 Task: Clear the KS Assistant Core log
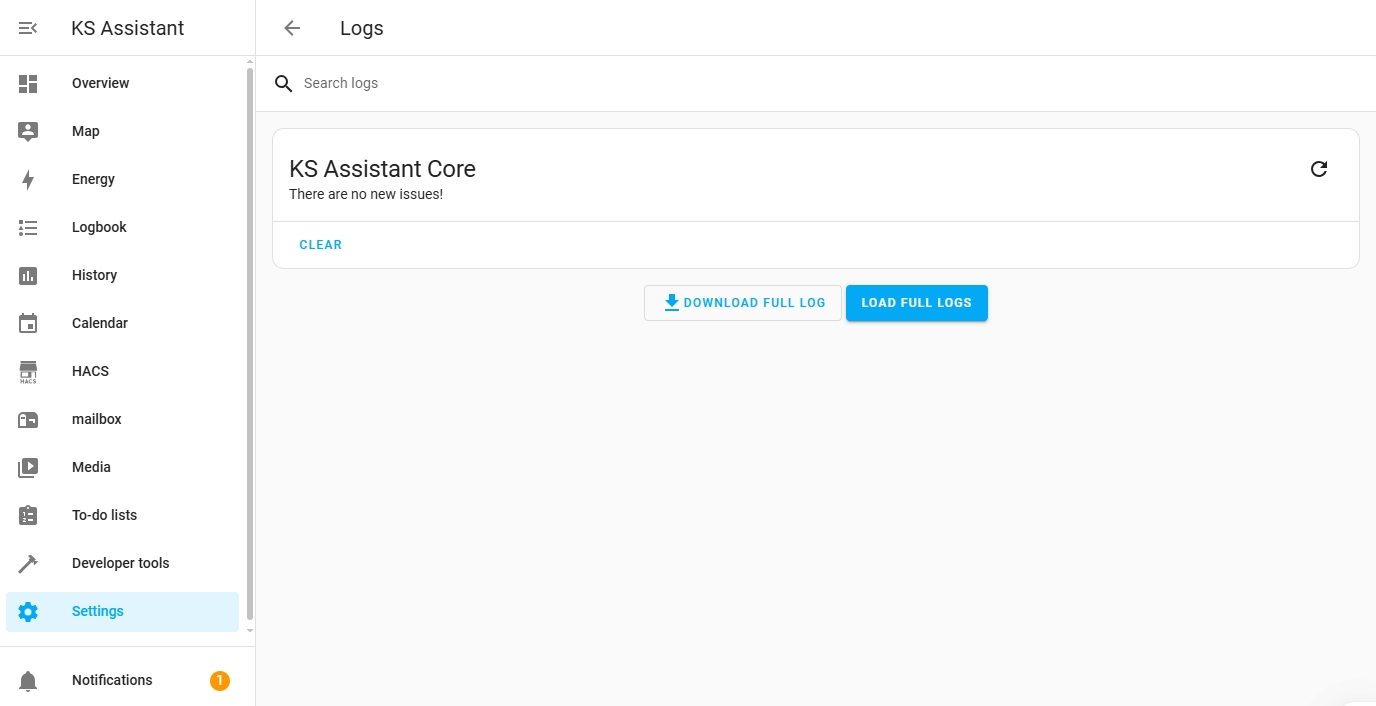tap(320, 244)
